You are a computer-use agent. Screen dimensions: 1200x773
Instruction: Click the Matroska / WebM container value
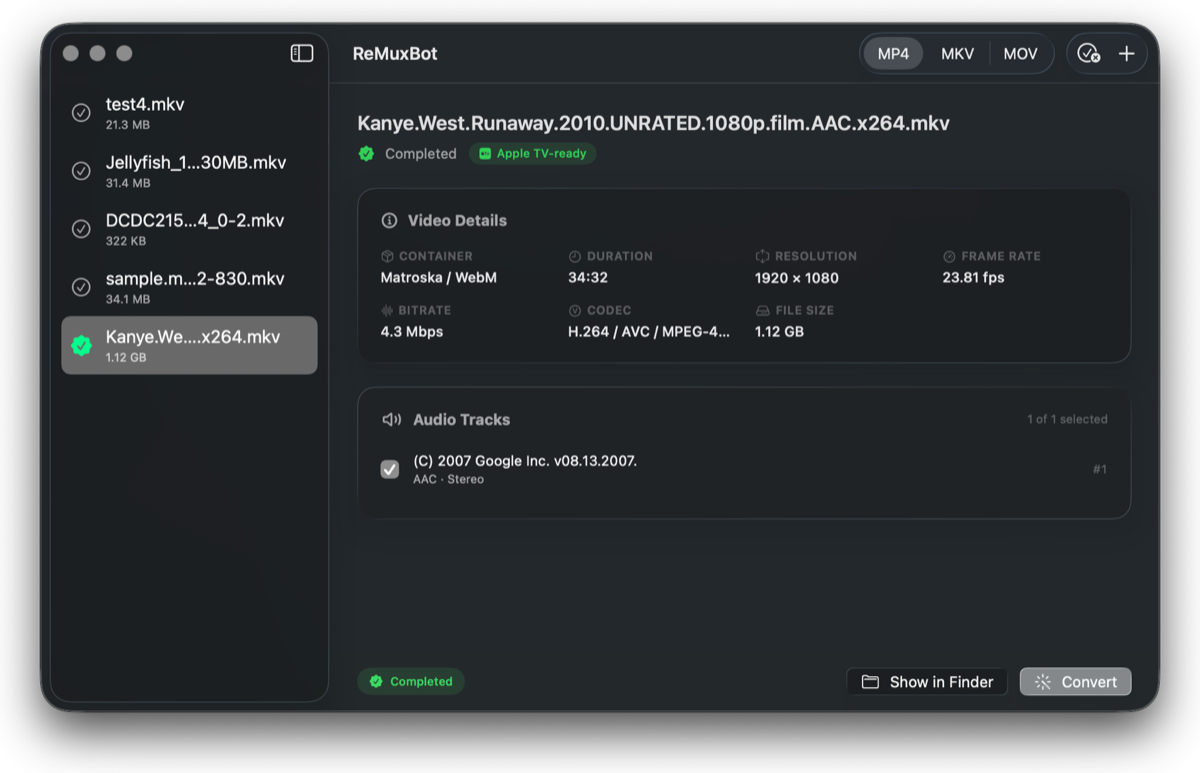[x=438, y=278]
